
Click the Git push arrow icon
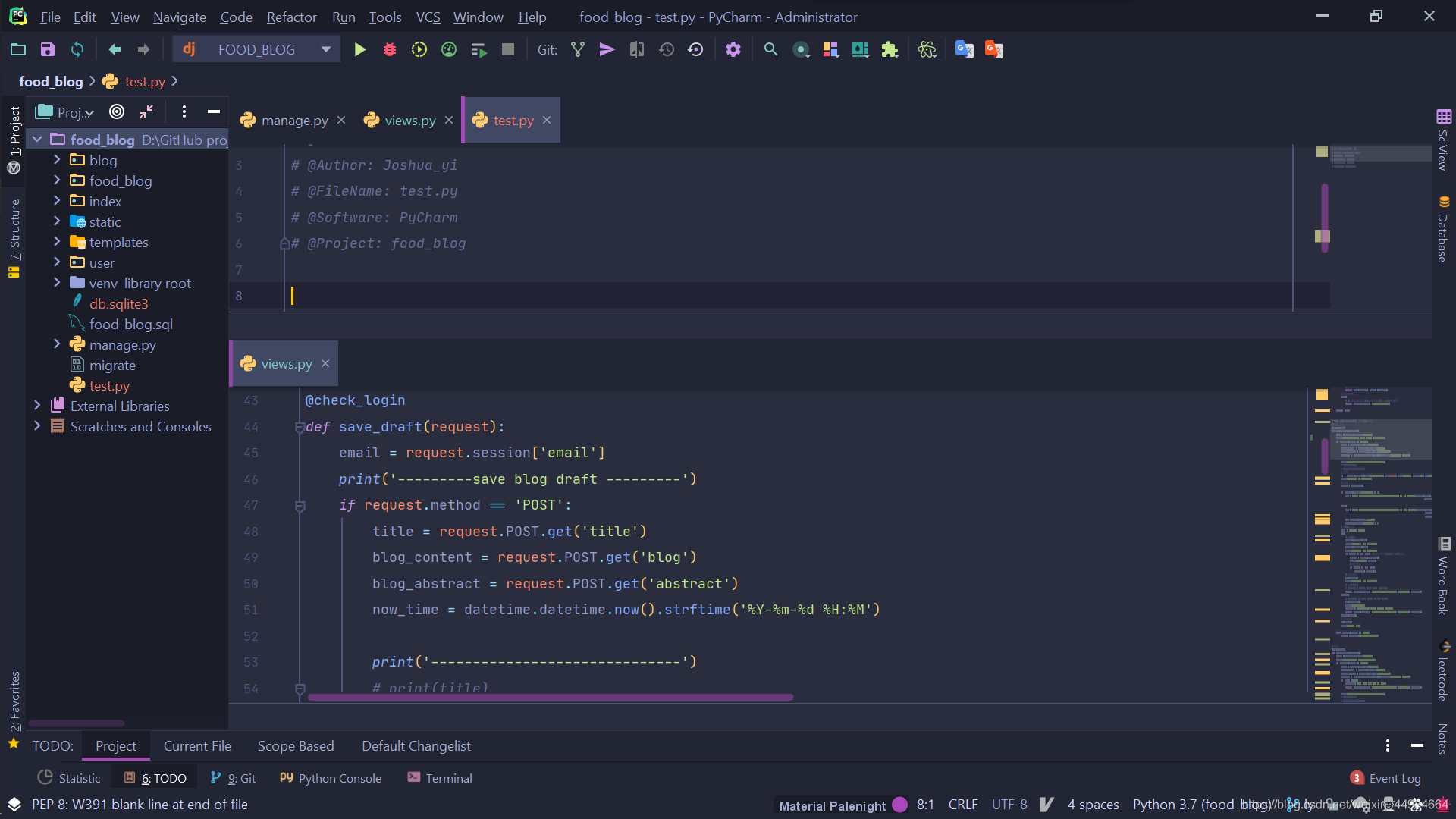607,50
